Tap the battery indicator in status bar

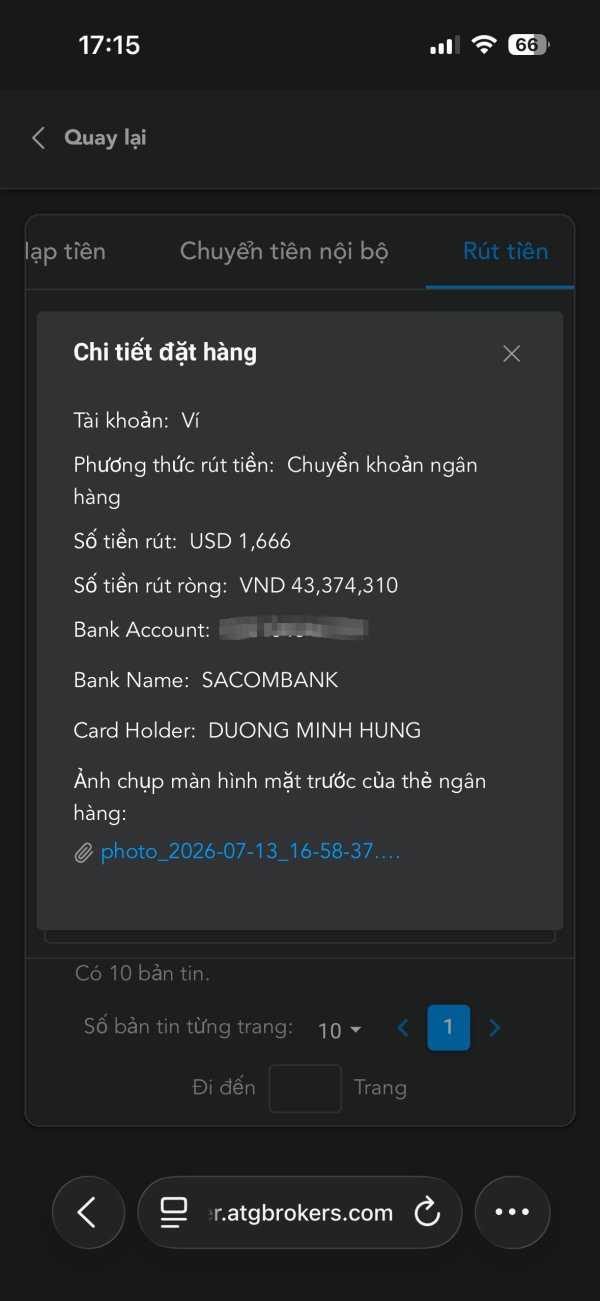click(529, 45)
